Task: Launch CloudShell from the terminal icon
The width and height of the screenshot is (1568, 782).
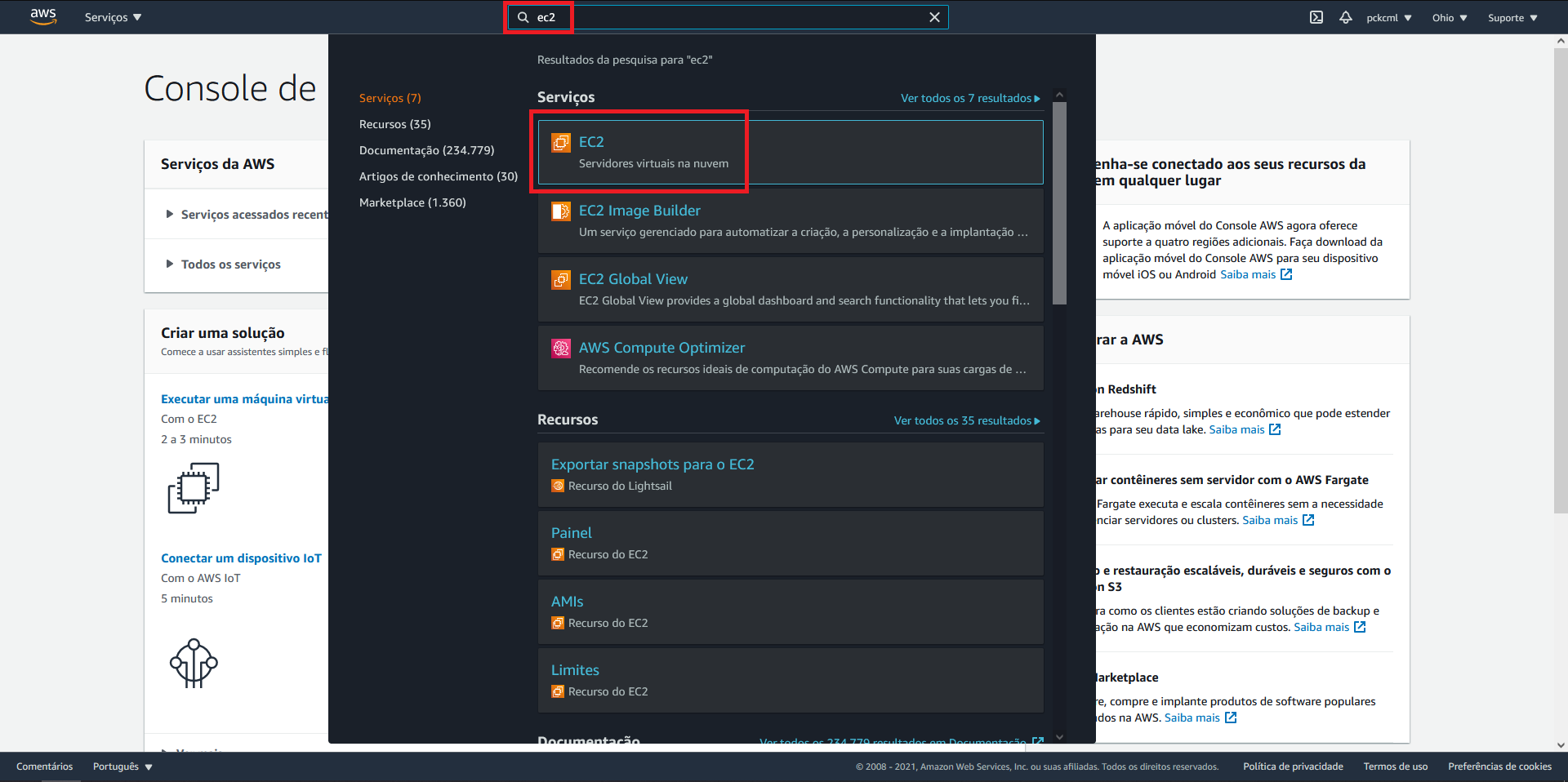Action: click(1316, 16)
